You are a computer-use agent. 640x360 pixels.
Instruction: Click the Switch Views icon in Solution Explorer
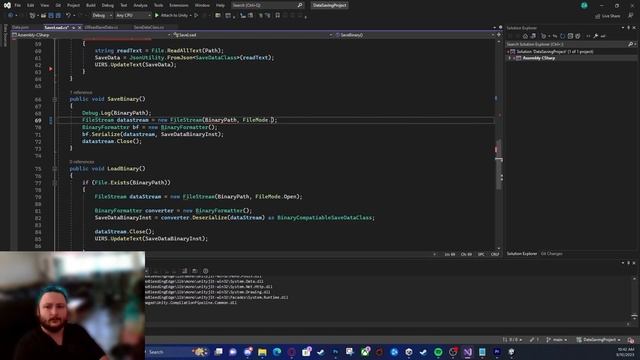[533, 36]
